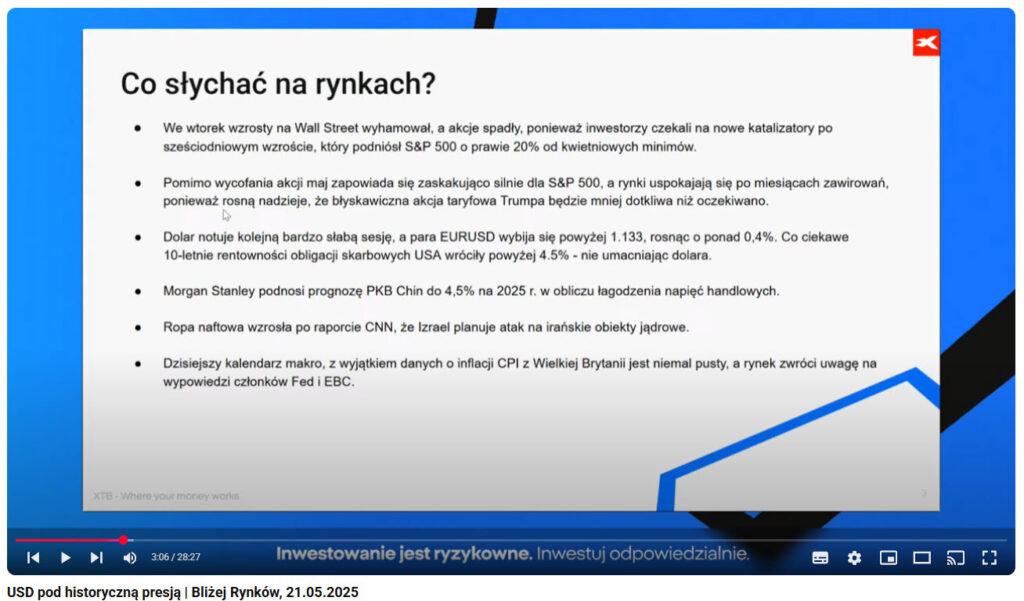Click 'Inwestowanie jest ryzykowne' disclaimer text
The image size is (1024, 601).
404,554
